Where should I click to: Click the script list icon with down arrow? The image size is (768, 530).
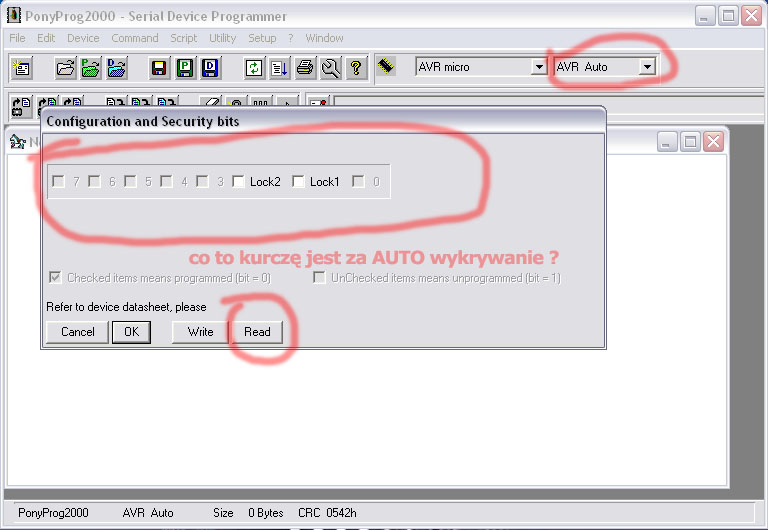click(x=279, y=68)
